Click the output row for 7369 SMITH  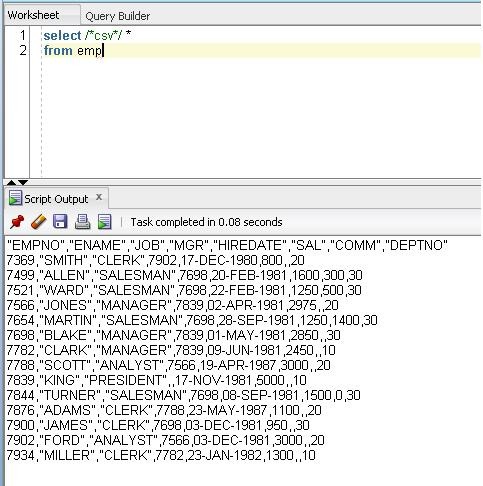point(155,260)
